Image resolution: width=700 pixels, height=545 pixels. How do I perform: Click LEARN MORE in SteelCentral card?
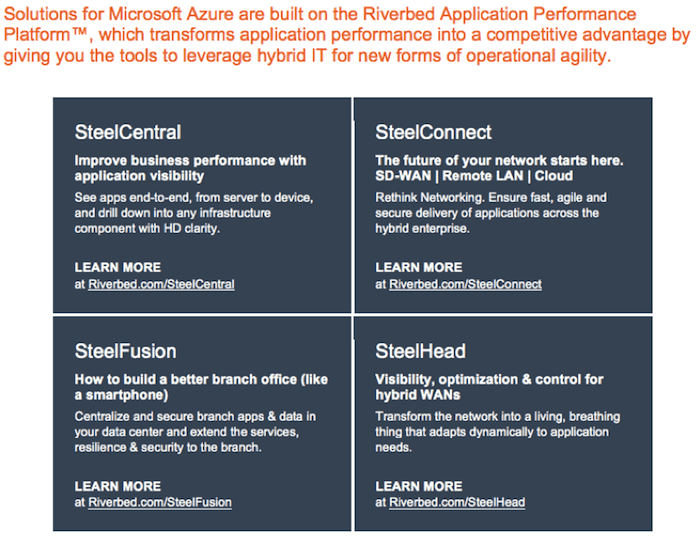(118, 267)
